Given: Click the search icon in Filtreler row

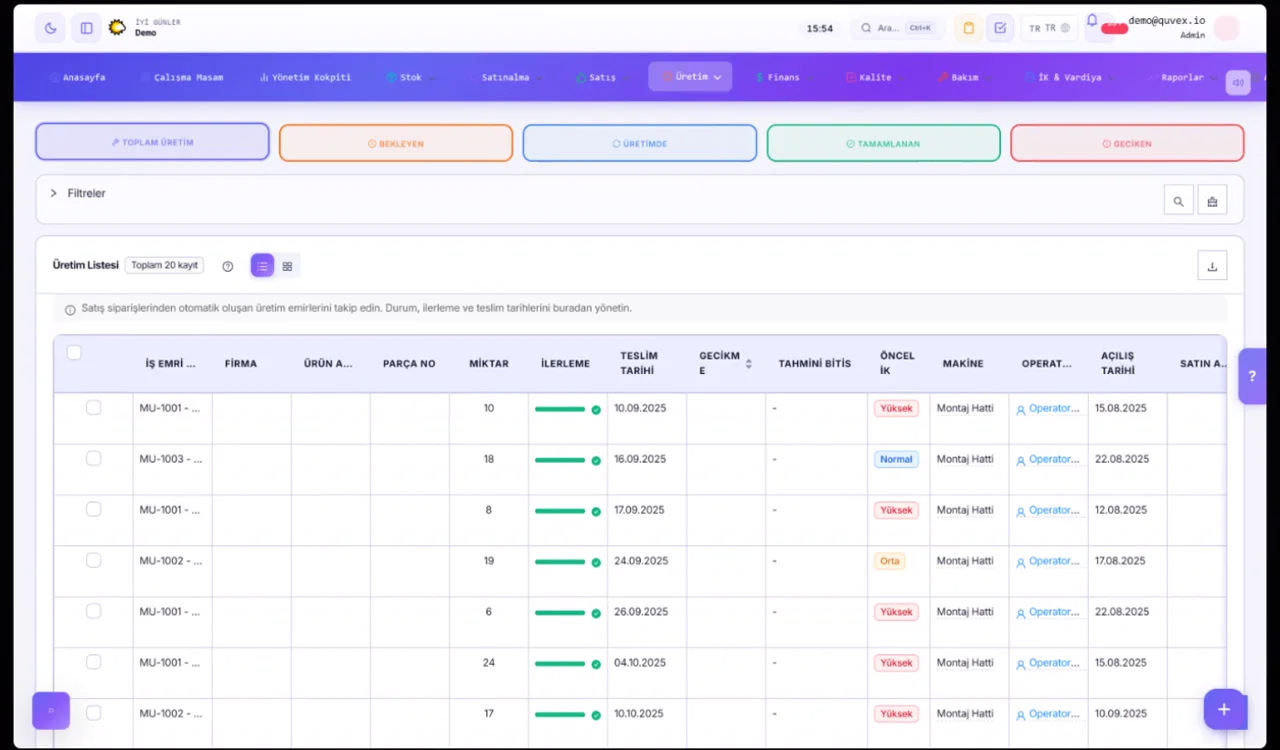Looking at the screenshot, I should point(1179,201).
